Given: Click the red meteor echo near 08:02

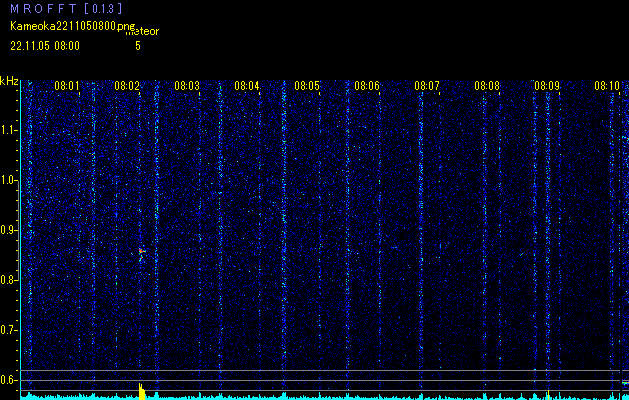Looking at the screenshot, I should coord(141,254).
